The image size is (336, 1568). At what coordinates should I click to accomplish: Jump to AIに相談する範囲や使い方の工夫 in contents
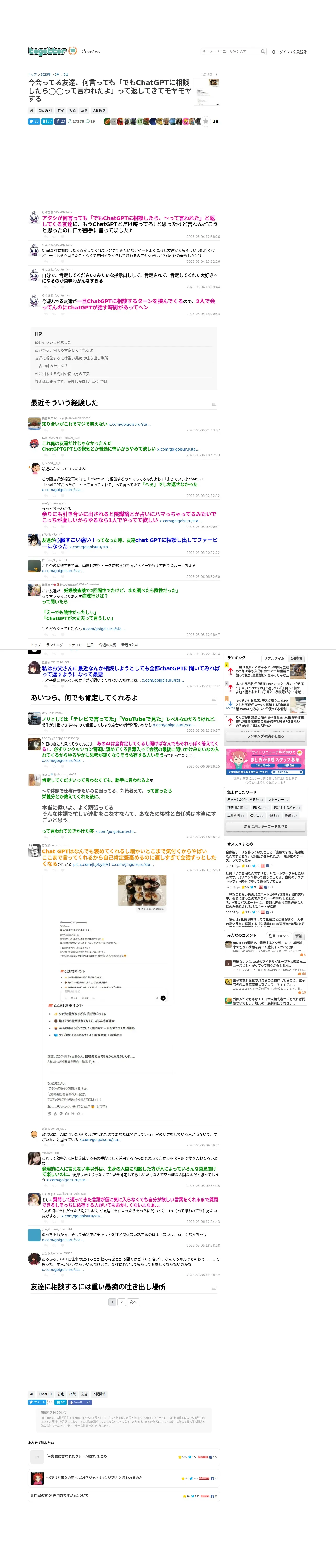coord(62,374)
